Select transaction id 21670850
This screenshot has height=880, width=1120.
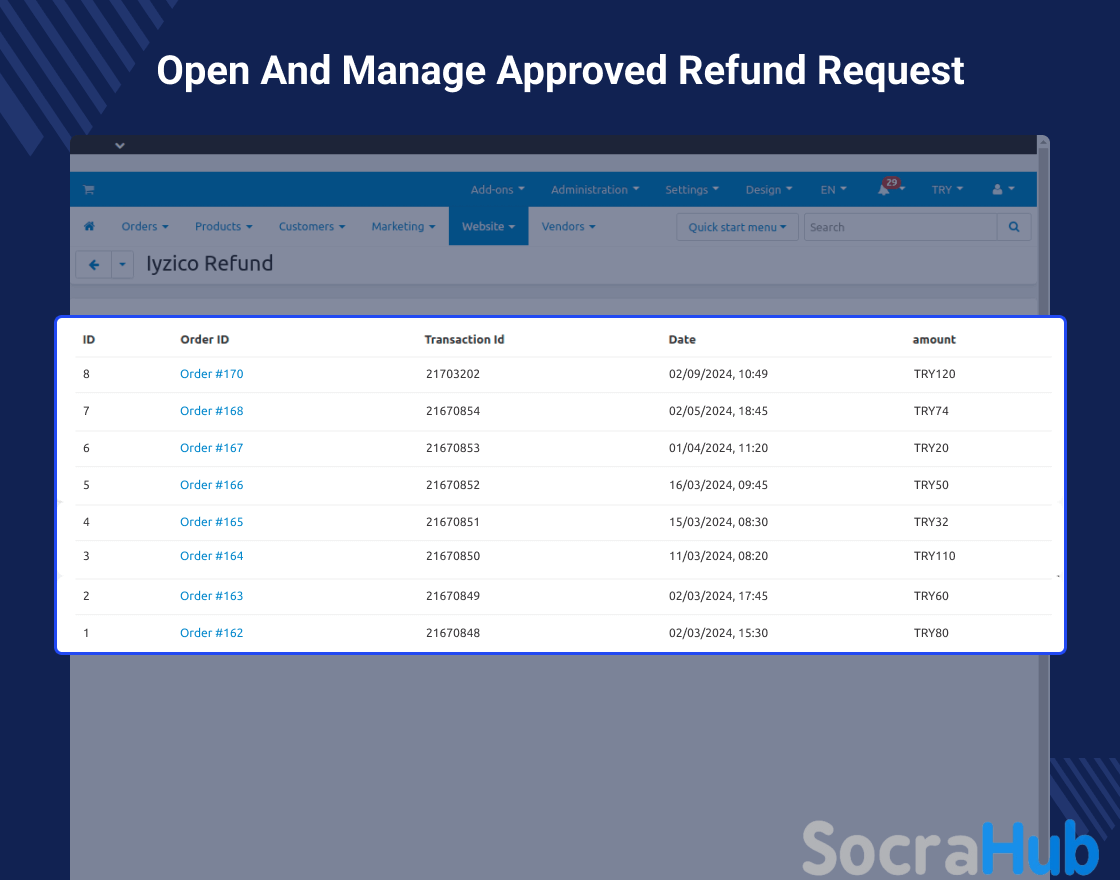[x=453, y=556]
